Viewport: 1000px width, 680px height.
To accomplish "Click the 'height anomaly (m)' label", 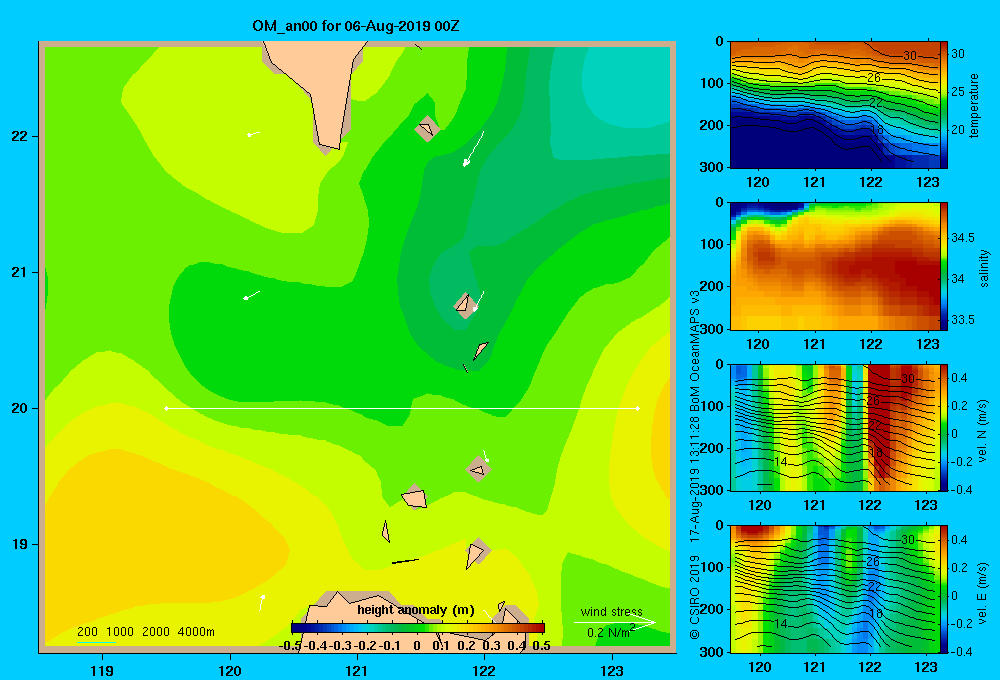I will pyautogui.click(x=416, y=610).
